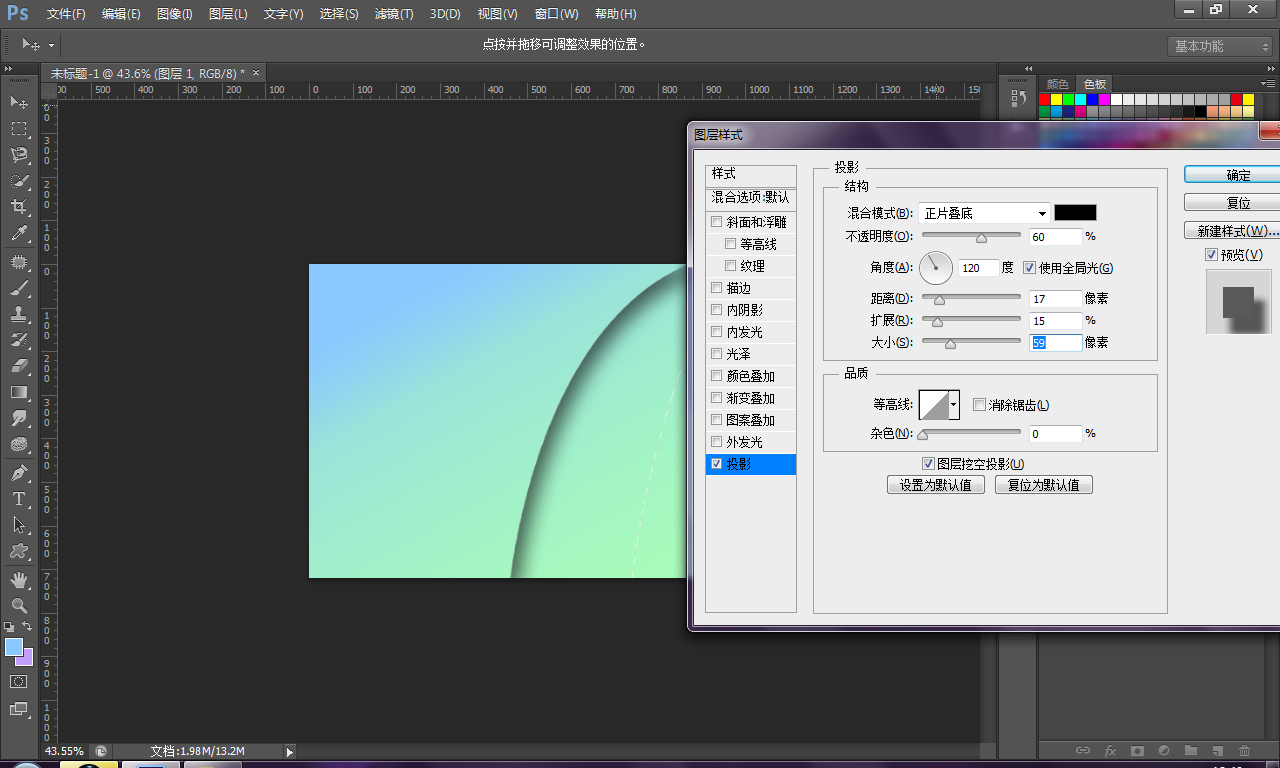1280x768 pixels.
Task: Select the Clone Stamp tool
Action: [x=19, y=314]
